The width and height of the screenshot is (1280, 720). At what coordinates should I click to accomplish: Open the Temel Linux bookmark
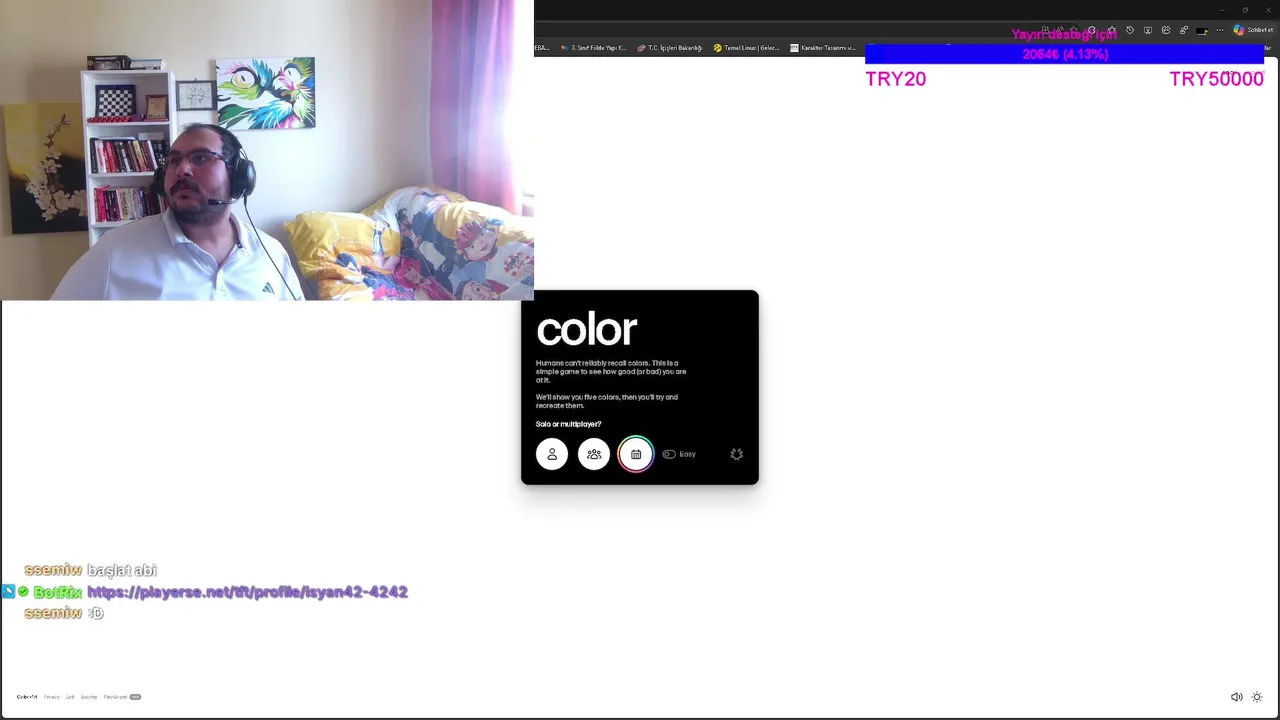tap(746, 48)
